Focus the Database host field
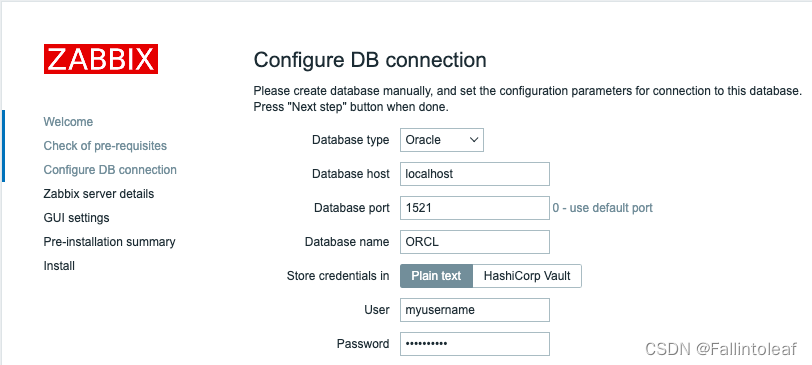The height and width of the screenshot is (365, 812). coord(475,174)
